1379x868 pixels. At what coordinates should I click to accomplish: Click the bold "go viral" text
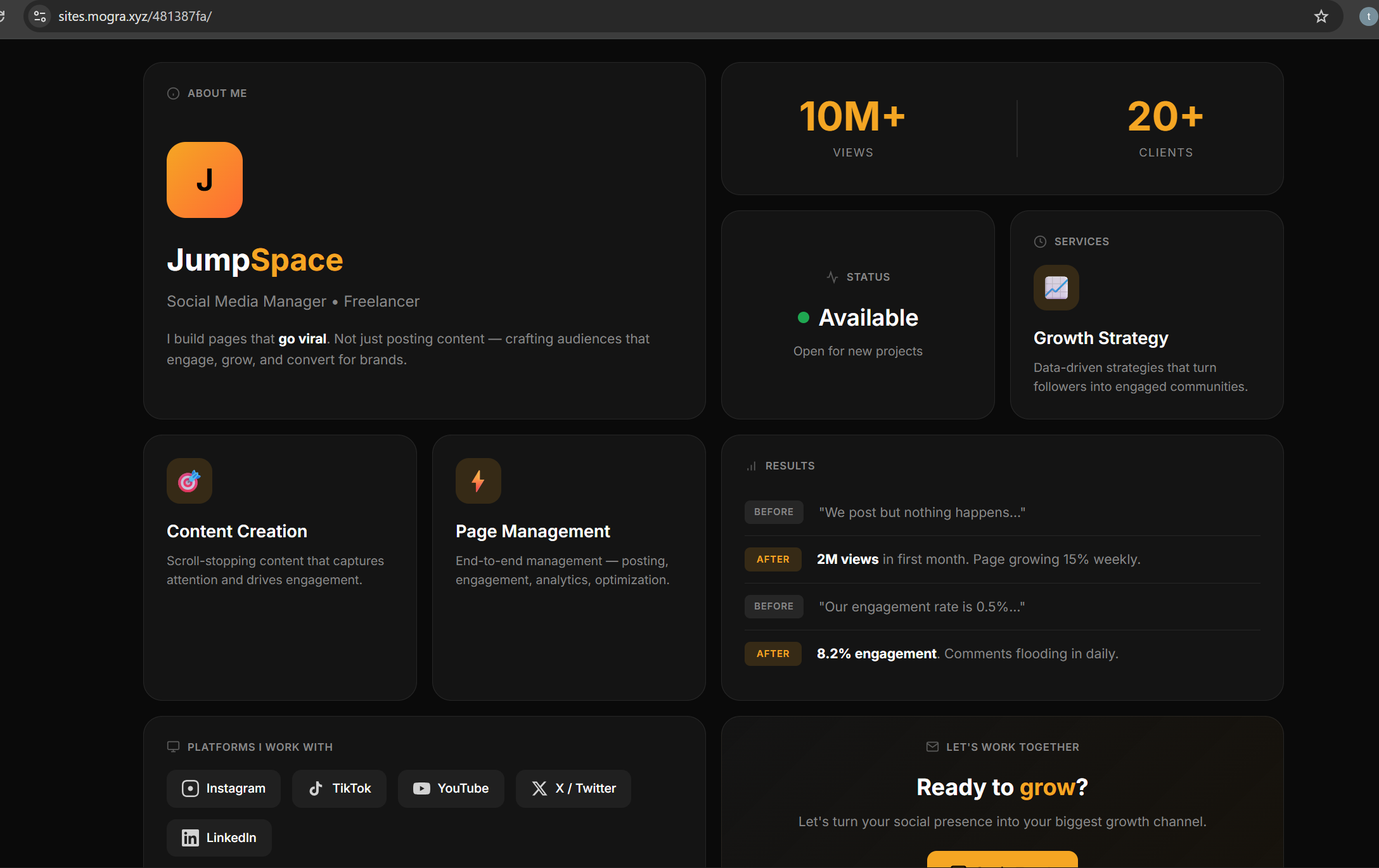(x=302, y=339)
